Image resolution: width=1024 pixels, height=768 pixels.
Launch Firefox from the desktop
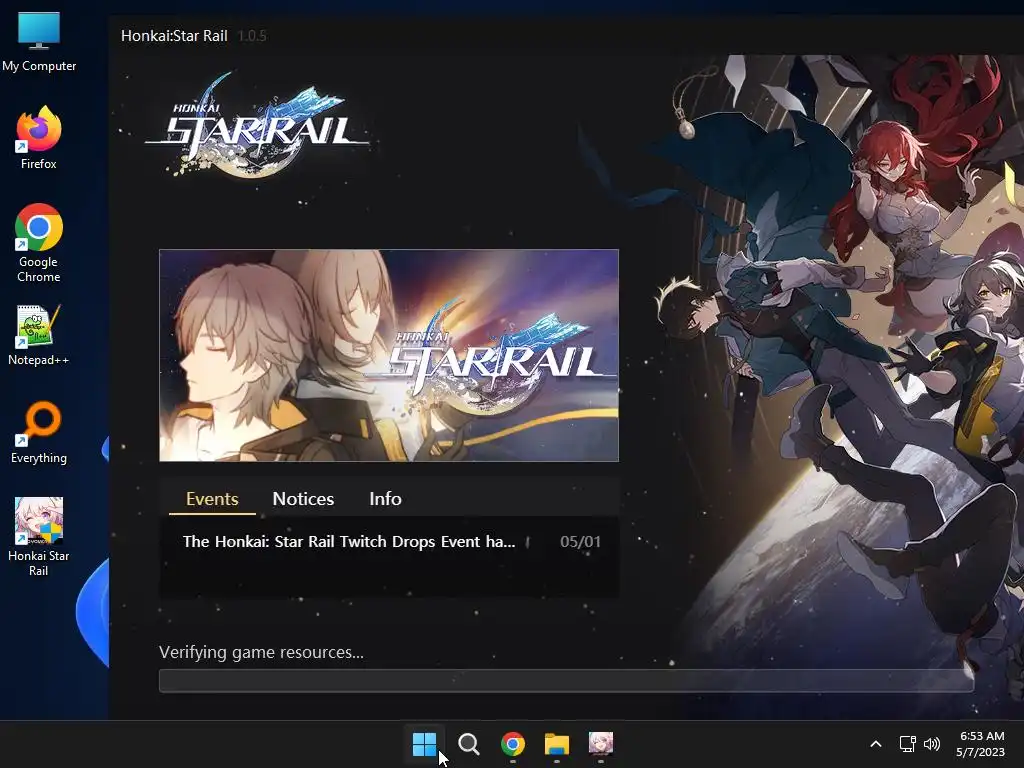click(x=39, y=138)
